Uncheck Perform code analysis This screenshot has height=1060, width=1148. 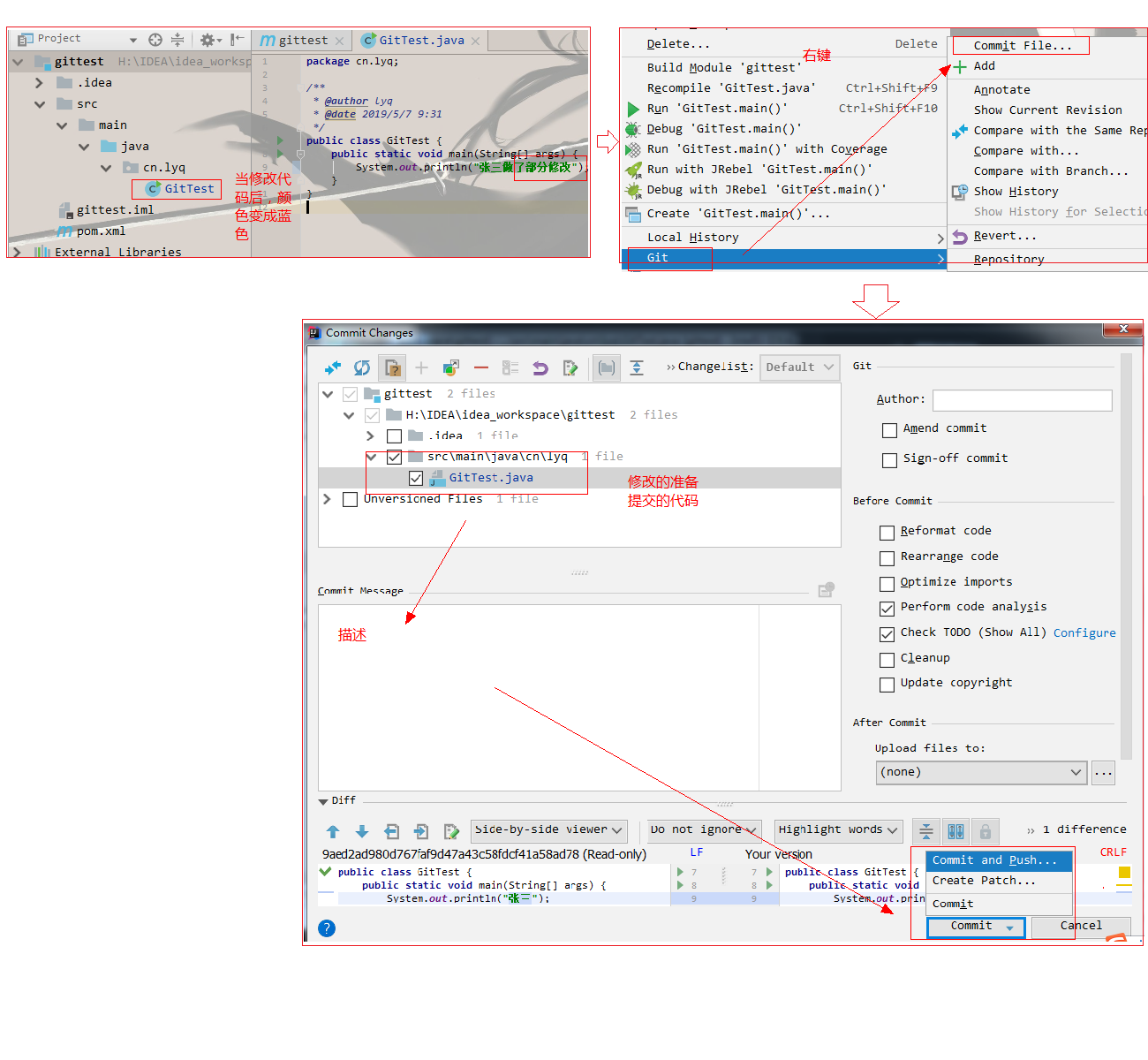[x=887, y=608]
